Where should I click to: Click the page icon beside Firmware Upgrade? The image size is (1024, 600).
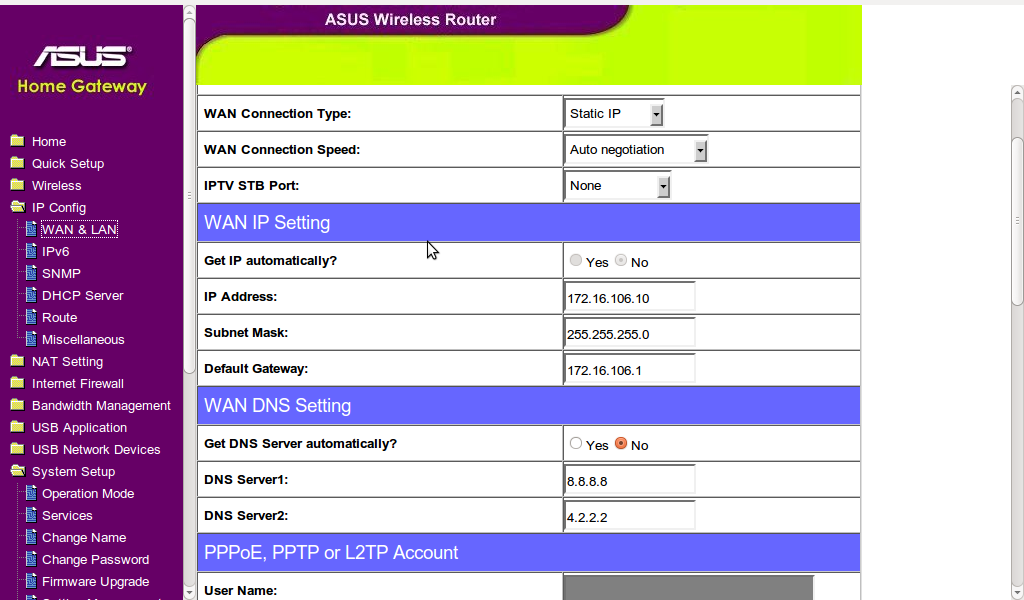point(31,581)
